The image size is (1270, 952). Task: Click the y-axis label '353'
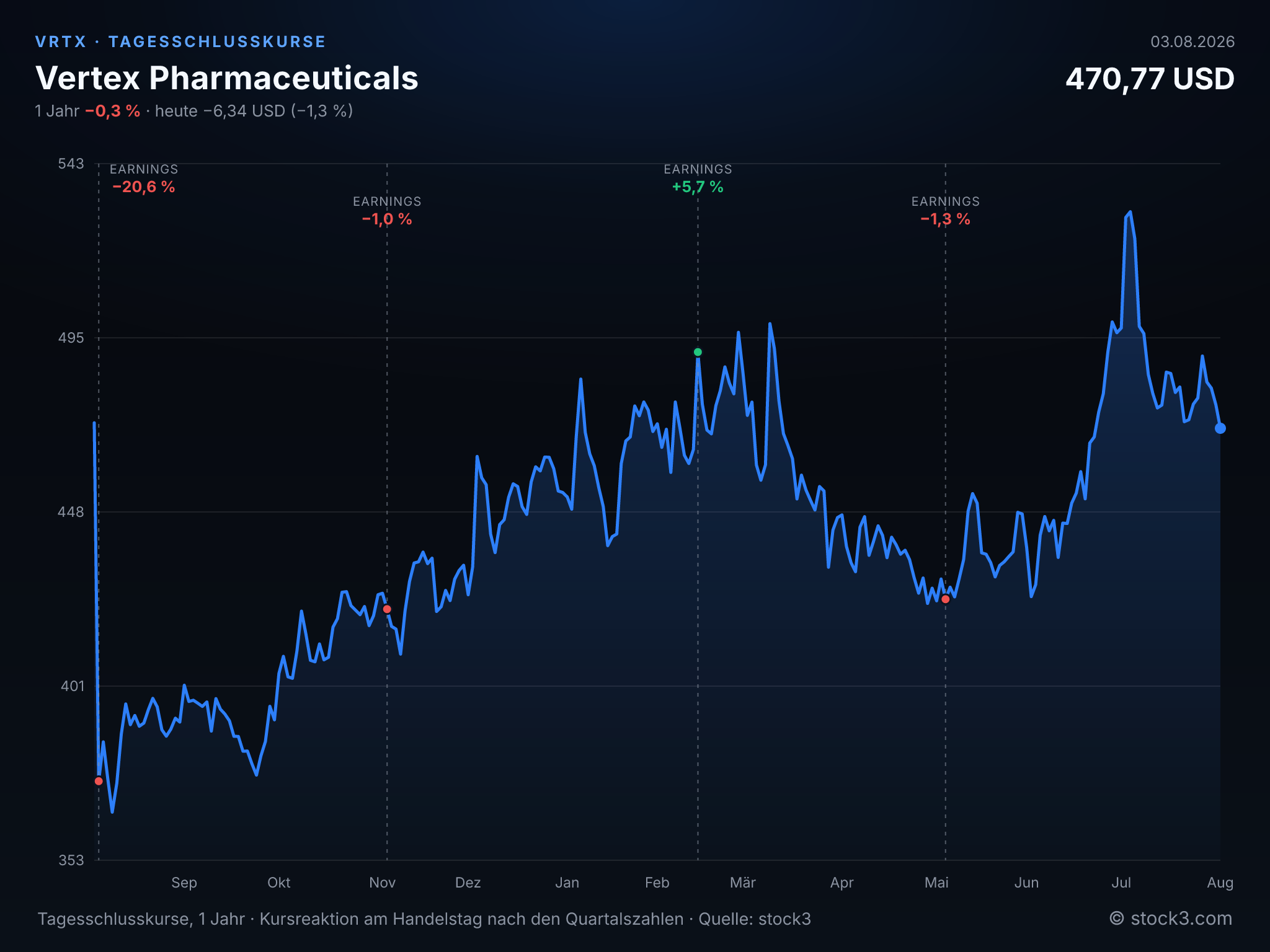tap(71, 860)
